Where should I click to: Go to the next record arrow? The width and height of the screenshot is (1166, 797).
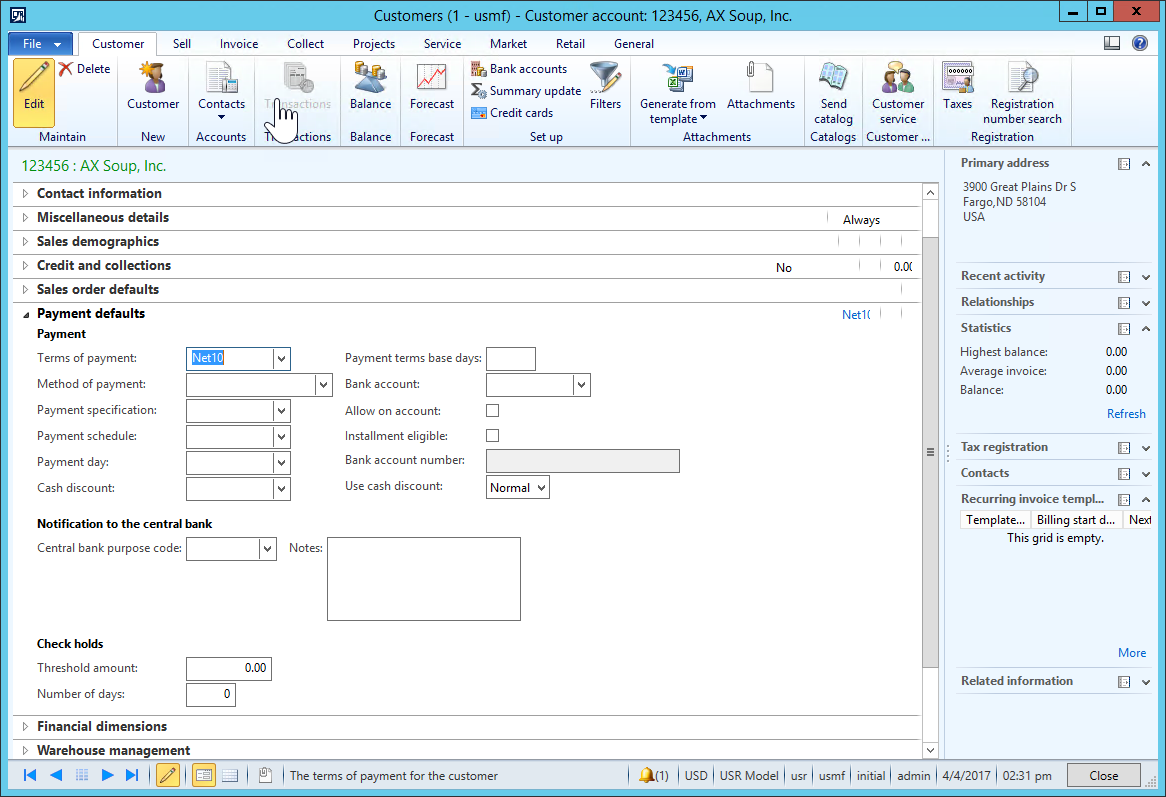pyautogui.click(x=107, y=775)
